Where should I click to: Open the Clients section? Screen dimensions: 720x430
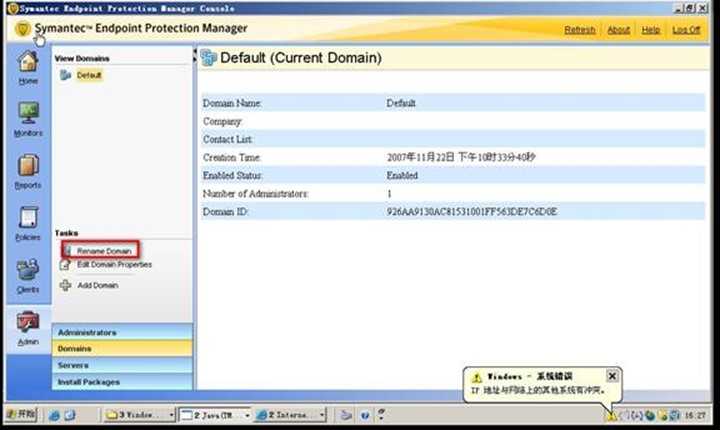tap(28, 276)
